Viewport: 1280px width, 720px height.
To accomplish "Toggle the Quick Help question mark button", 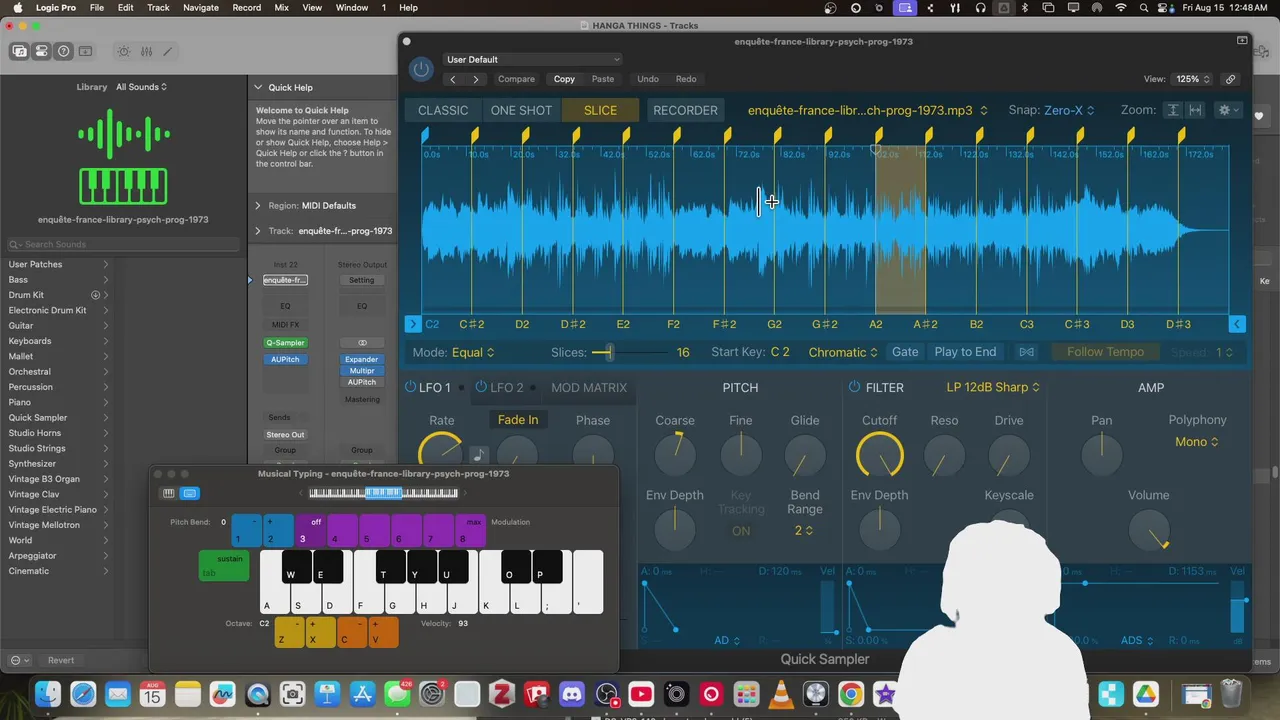I will coord(64,51).
